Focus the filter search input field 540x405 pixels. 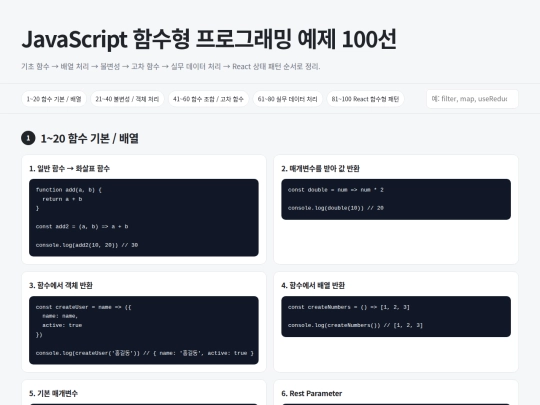pyautogui.click(x=472, y=99)
